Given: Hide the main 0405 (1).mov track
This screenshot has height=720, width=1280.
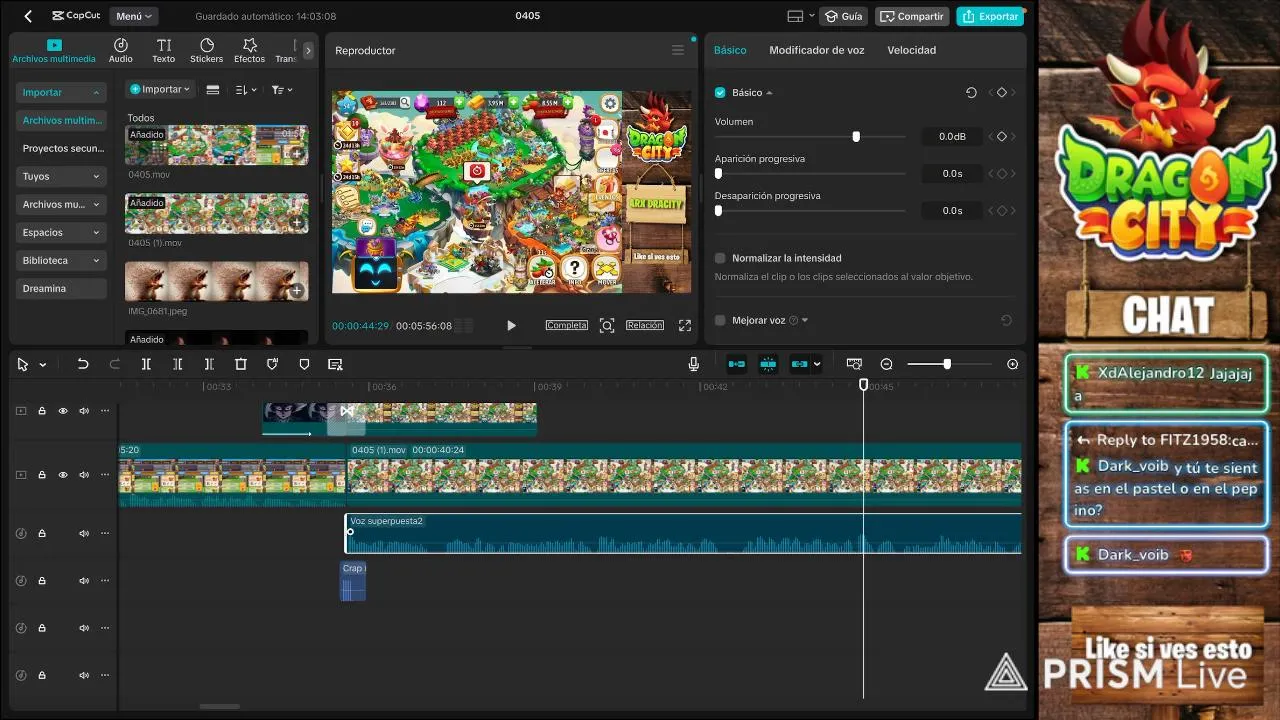Looking at the screenshot, I should point(63,475).
